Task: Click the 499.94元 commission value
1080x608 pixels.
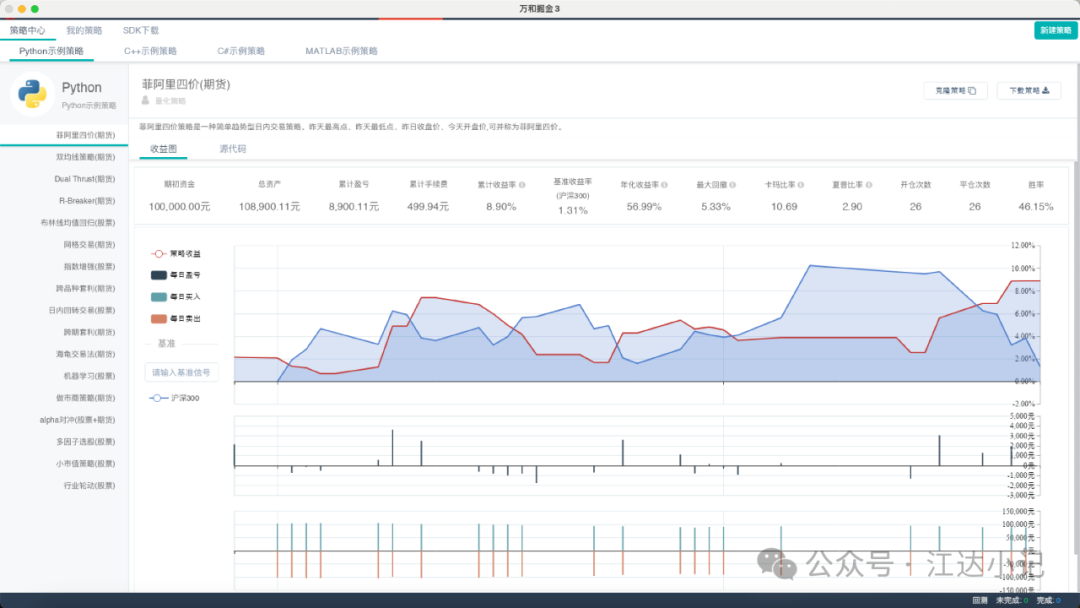Action: coord(428,207)
